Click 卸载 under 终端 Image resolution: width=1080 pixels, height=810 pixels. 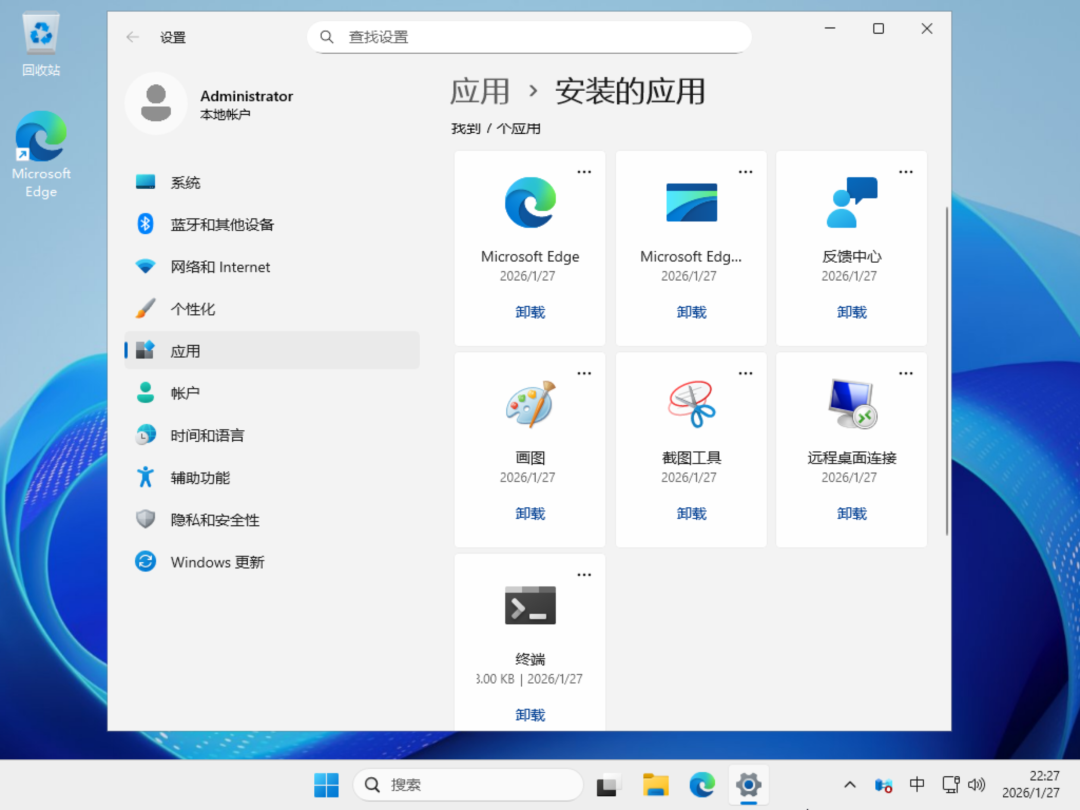coord(530,715)
